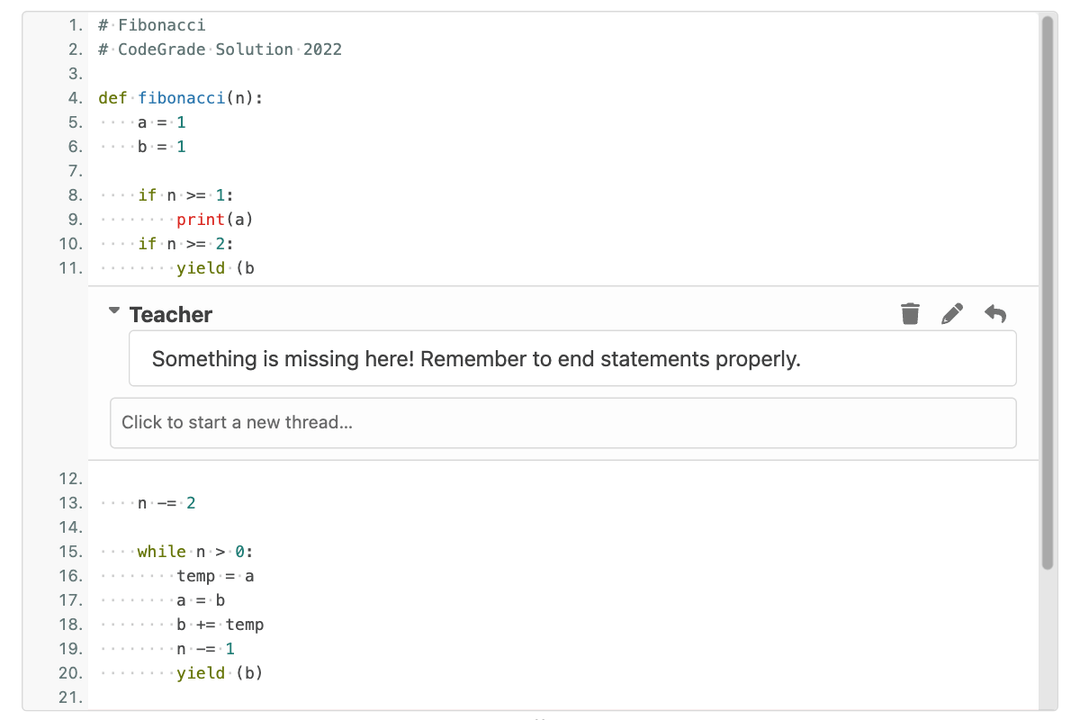Click line number 18 beside b += temp
This screenshot has width=1080, height=720.
pyautogui.click(x=70, y=624)
